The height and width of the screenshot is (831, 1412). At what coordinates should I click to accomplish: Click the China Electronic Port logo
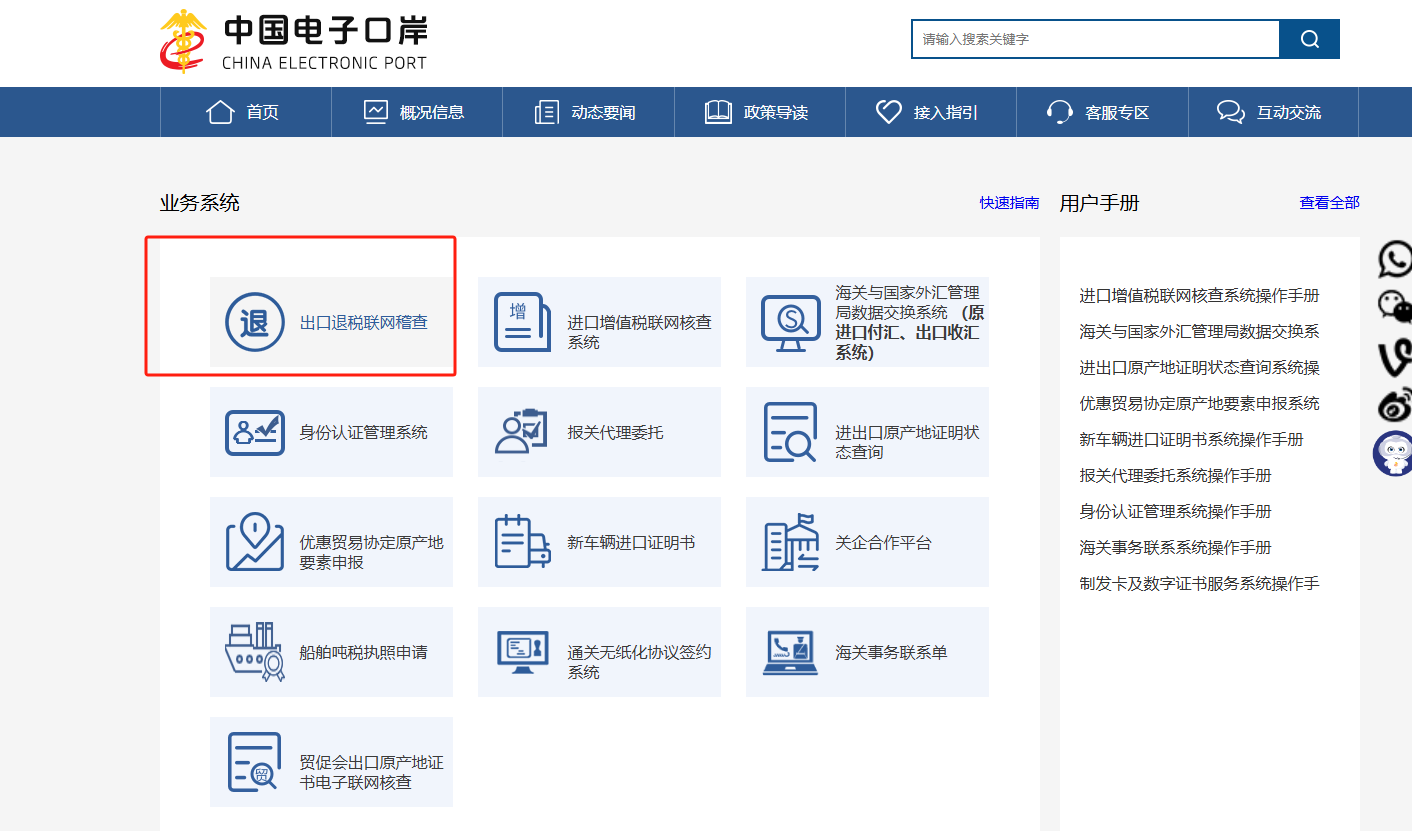[293, 41]
